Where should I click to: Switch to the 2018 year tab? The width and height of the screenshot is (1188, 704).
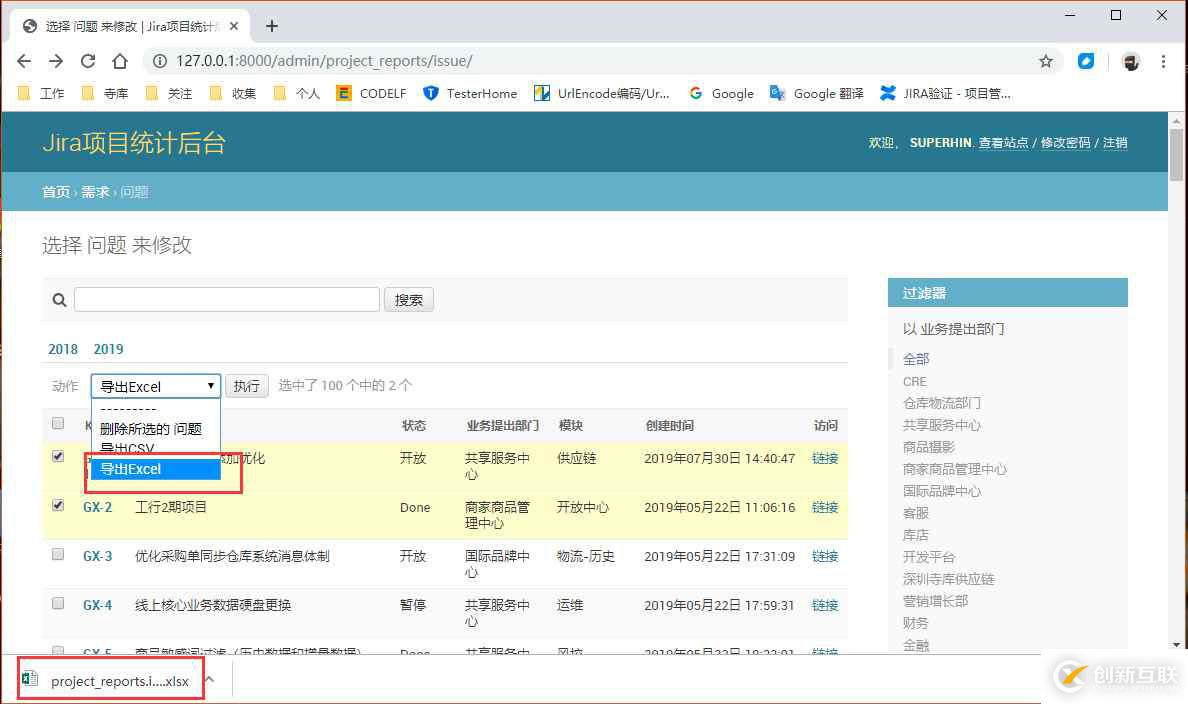[x=63, y=349]
